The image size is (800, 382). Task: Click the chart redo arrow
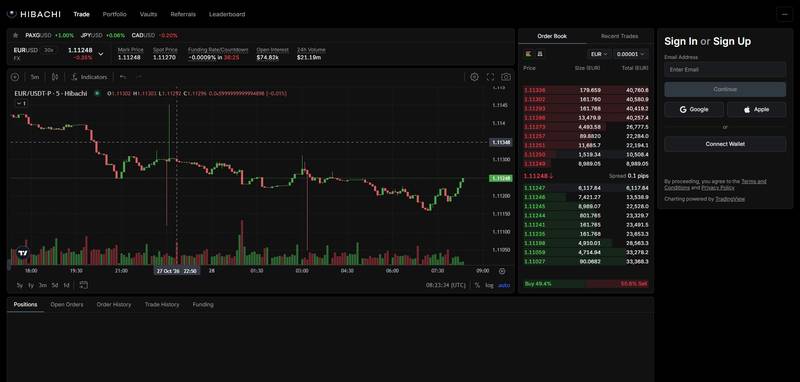coord(138,77)
